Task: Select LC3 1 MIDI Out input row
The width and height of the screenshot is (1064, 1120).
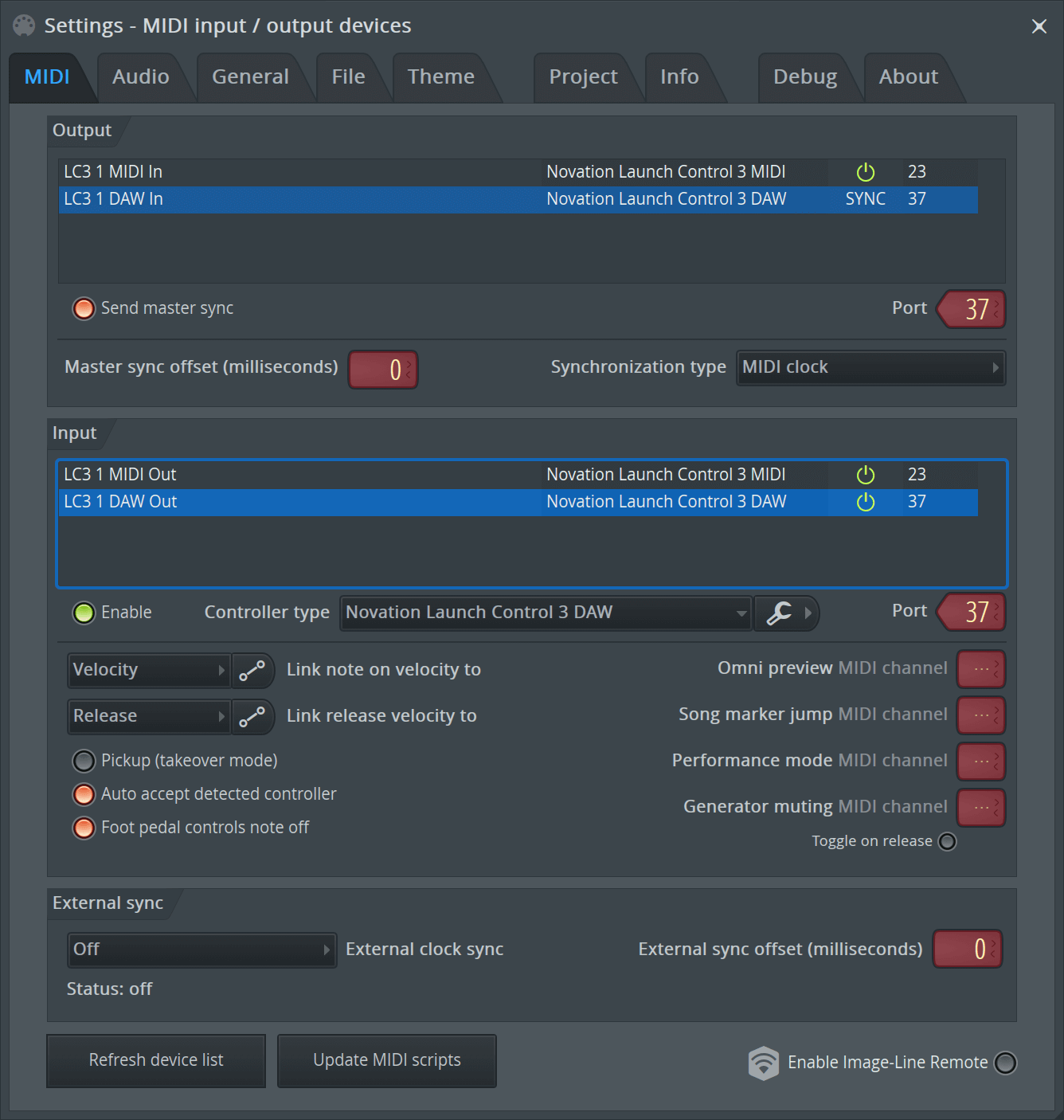Action: pos(518,475)
